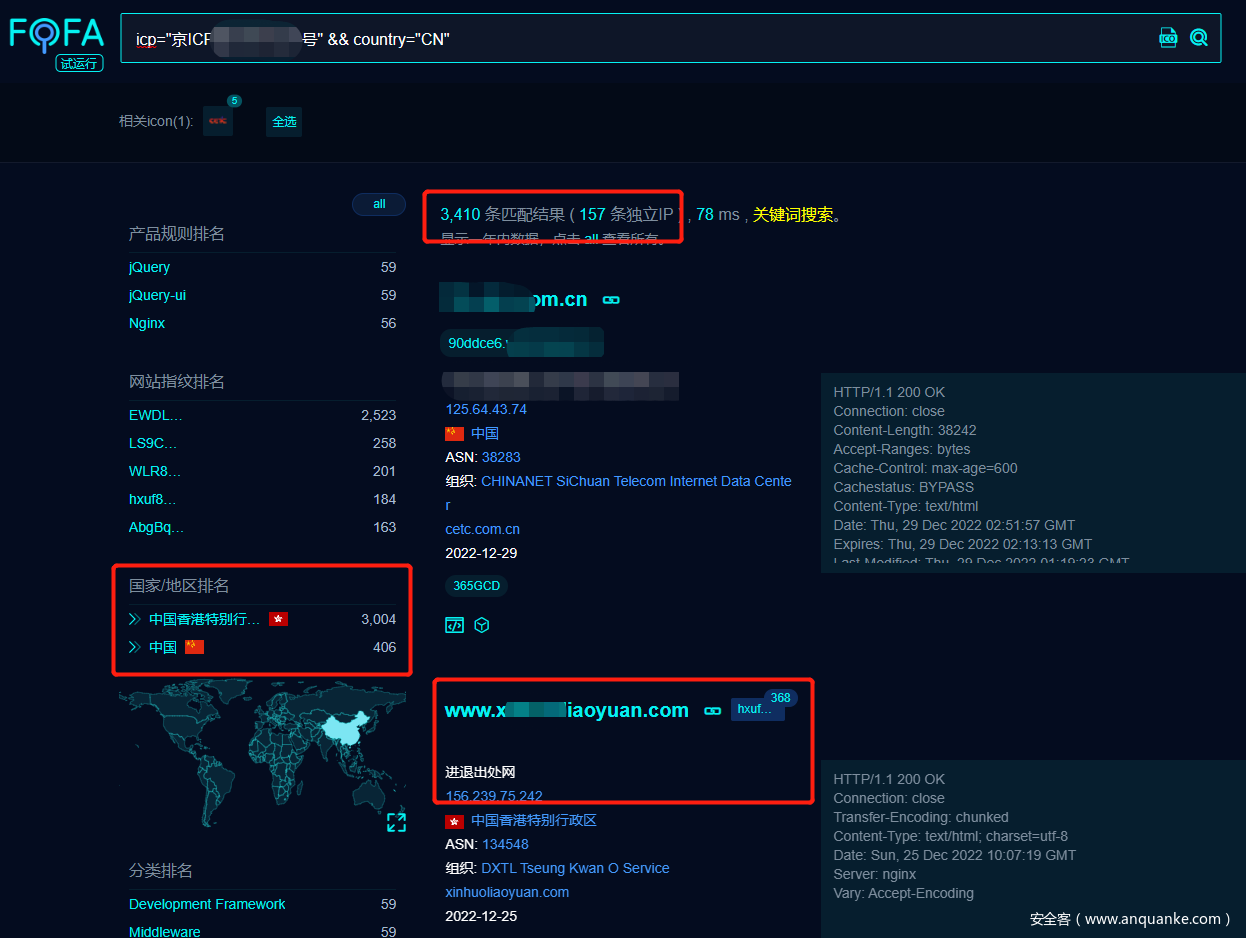The height and width of the screenshot is (938, 1246).
Task: Click the link icon next to first result domain
Action: pos(611,300)
